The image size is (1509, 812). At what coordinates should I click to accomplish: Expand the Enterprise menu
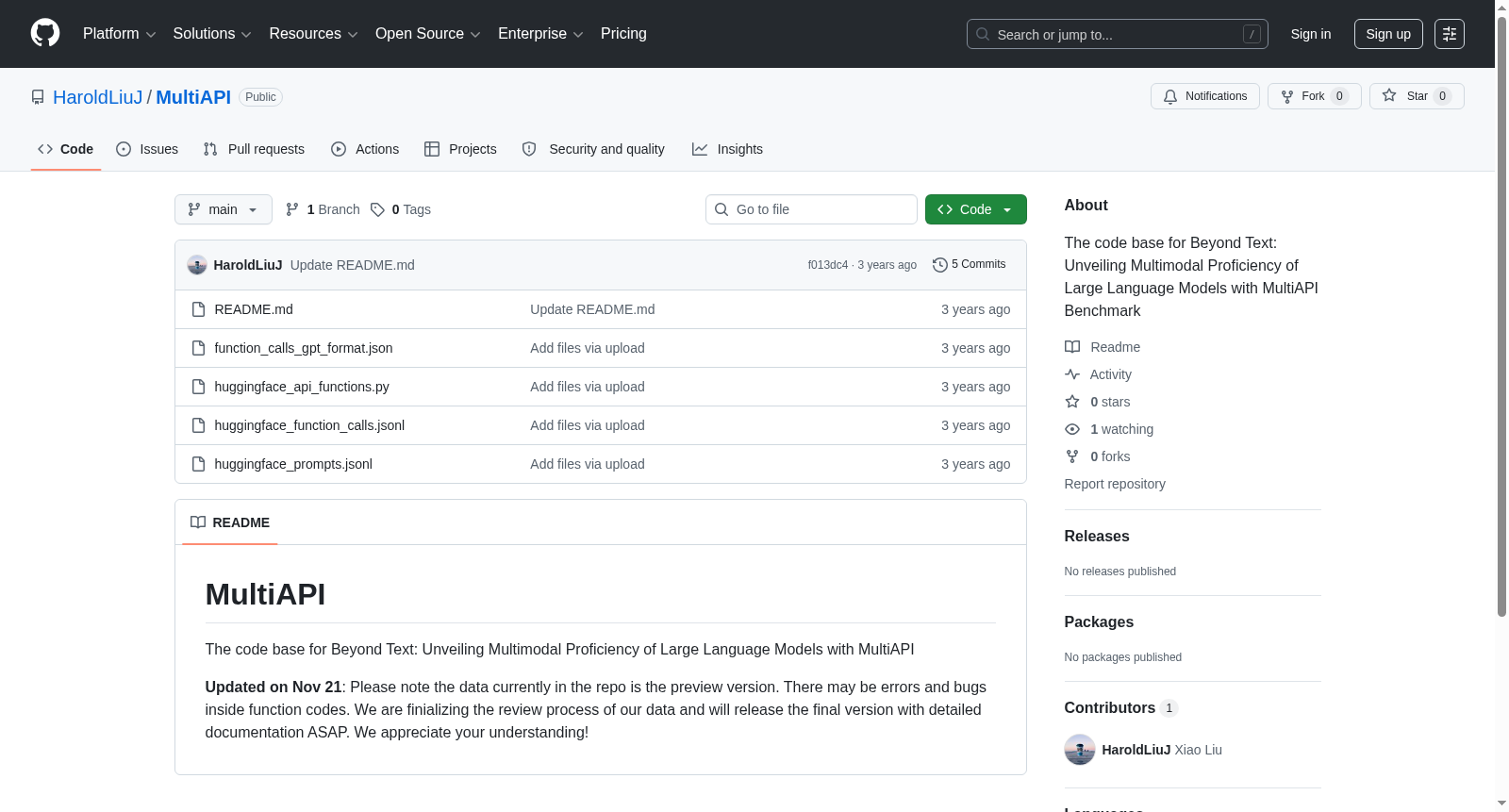click(x=540, y=34)
